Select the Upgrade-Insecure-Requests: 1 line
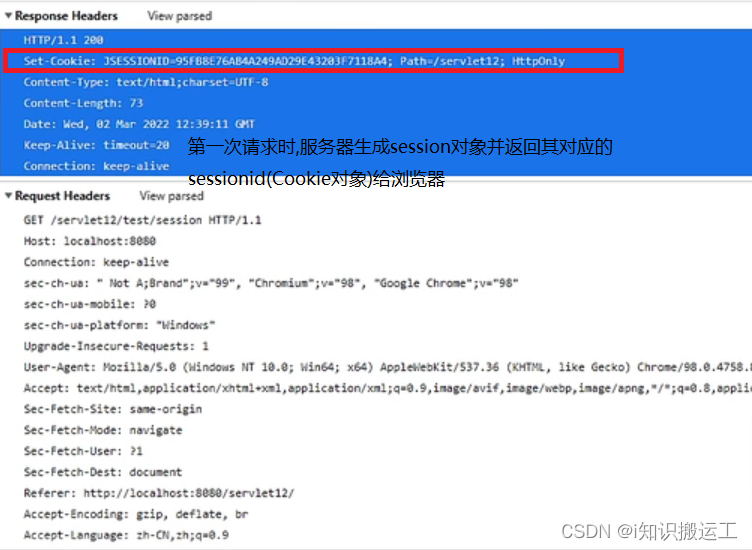Viewport: 752px width, 550px height. (x=116, y=346)
